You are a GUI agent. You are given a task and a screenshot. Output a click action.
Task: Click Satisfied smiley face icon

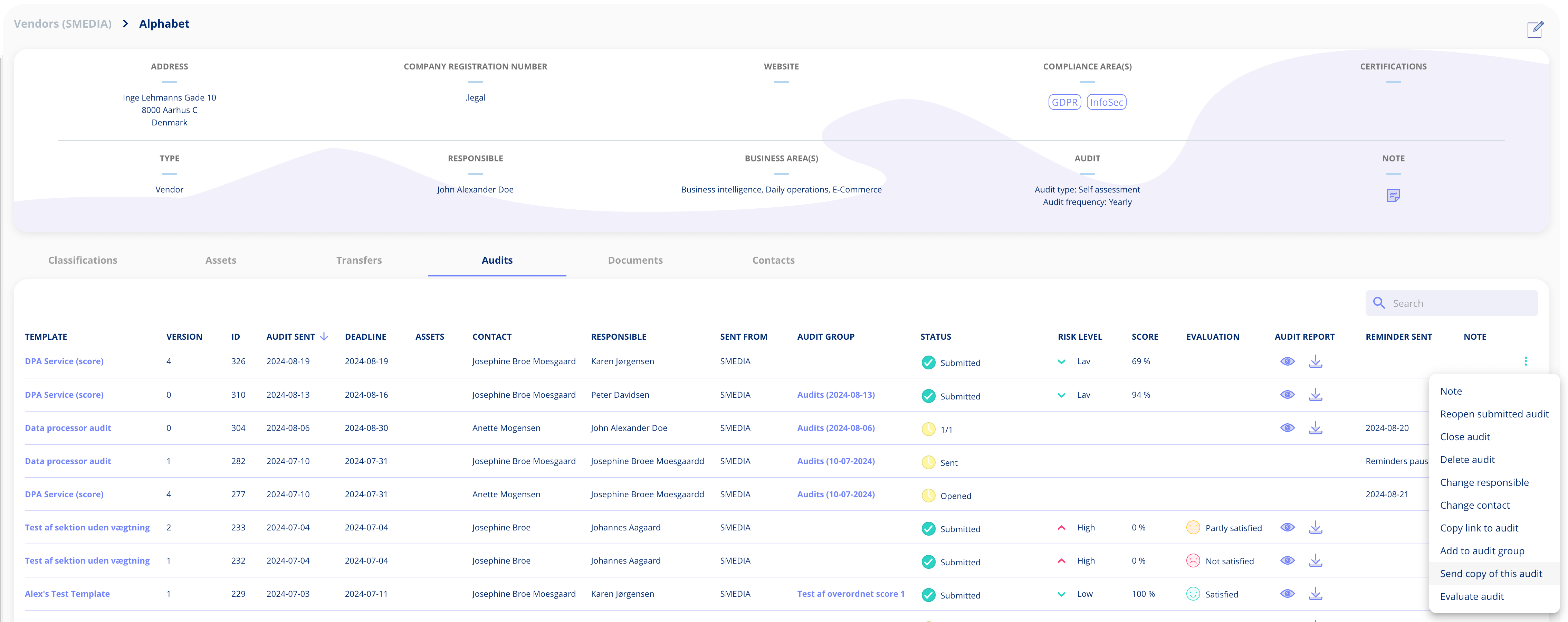(1193, 594)
